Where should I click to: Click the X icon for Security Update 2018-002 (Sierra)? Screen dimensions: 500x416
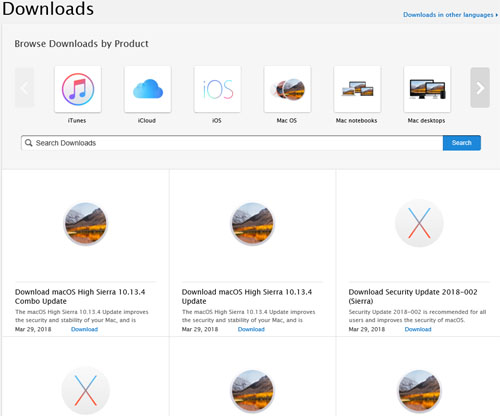[419, 223]
